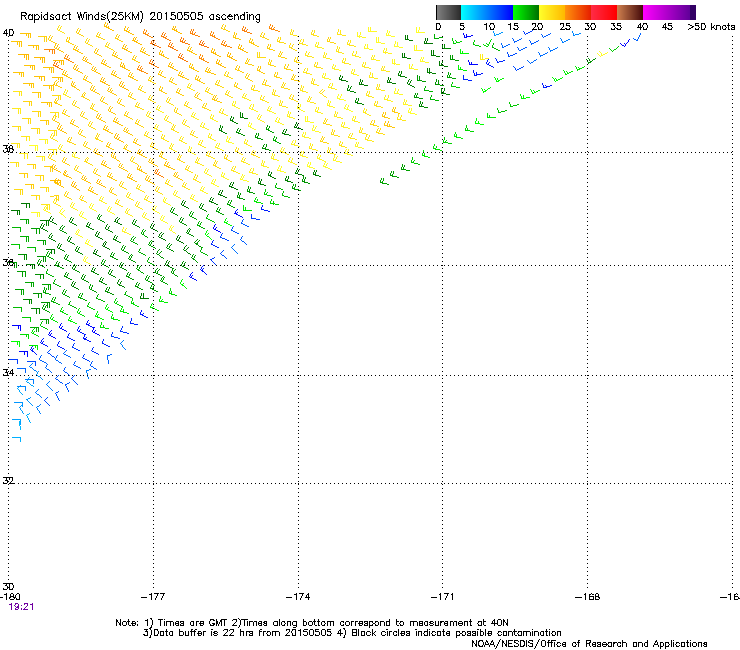This screenshot has width=740, height=650.
Task: Click the longitude label '-171'
Action: pos(442,597)
